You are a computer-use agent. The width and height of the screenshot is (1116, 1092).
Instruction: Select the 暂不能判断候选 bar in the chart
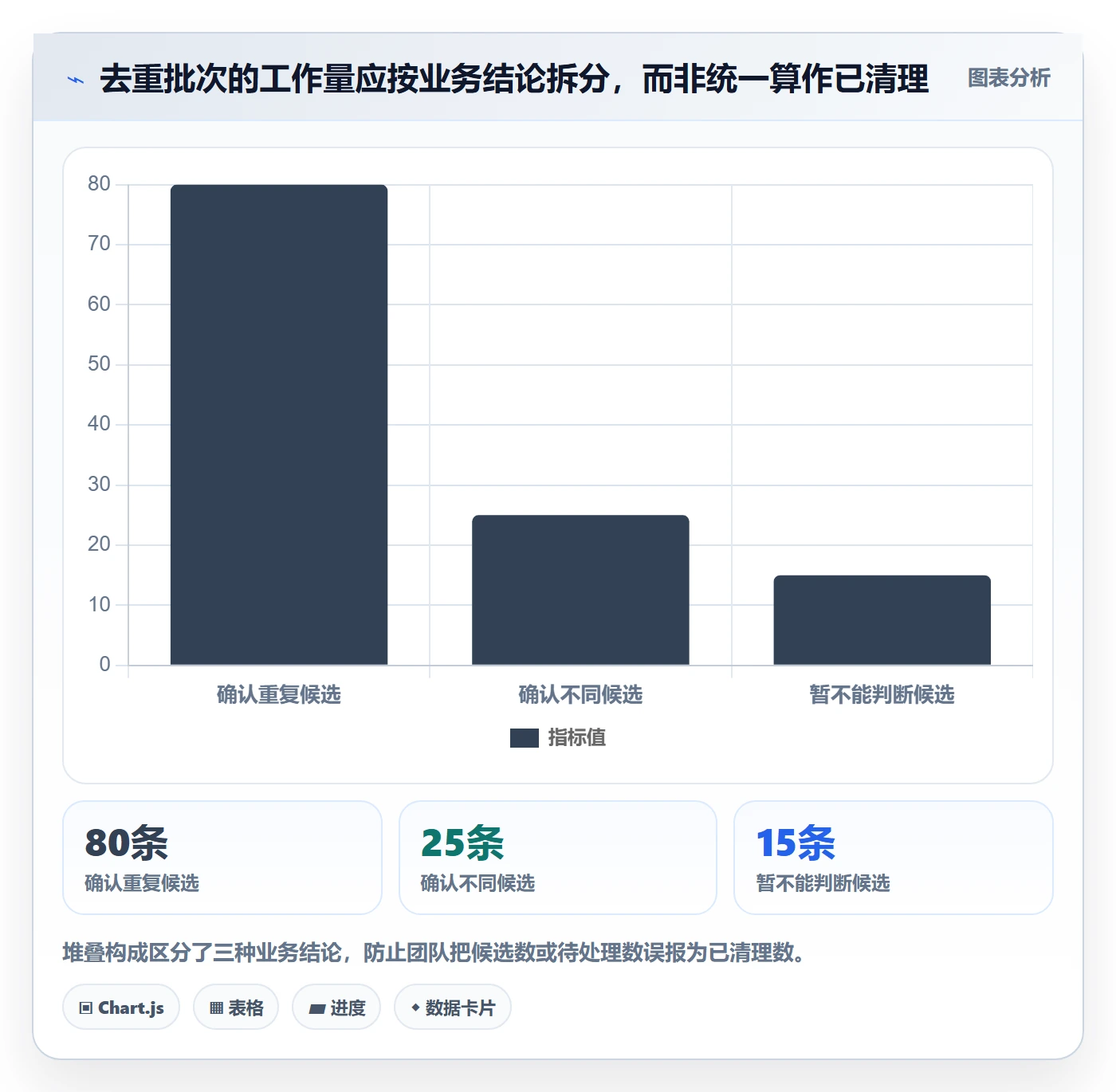point(882,619)
